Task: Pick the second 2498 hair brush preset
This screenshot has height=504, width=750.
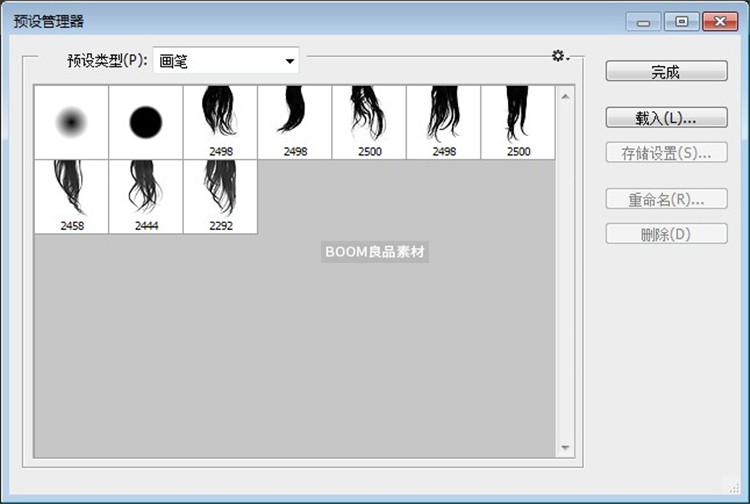Action: (x=295, y=118)
